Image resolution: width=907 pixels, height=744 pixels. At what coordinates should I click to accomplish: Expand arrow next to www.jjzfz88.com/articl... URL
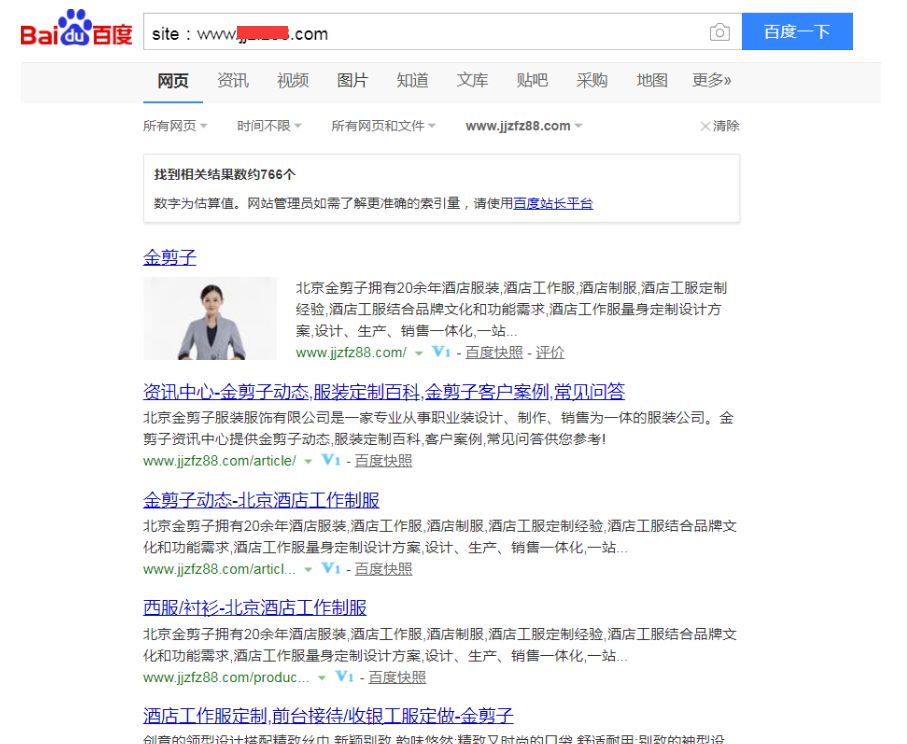pos(308,570)
